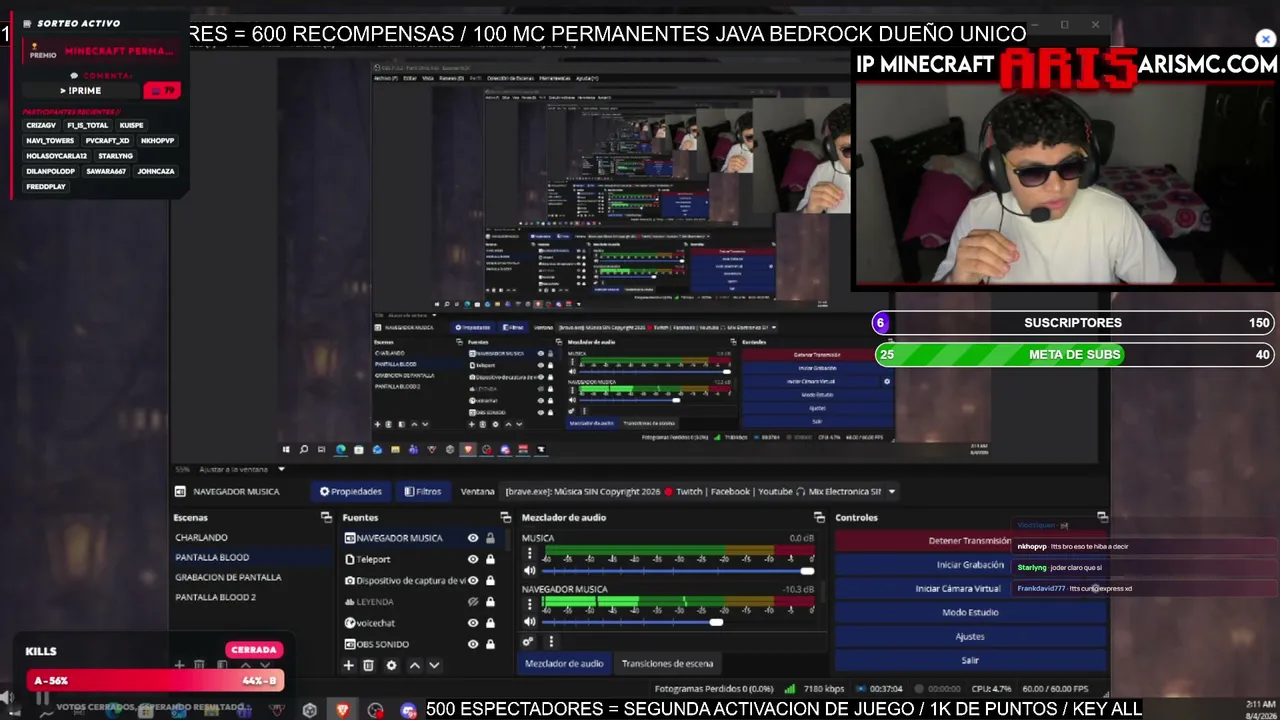
Task: Toggle lock on NAVEGADOR MUSICA source
Action: [490, 538]
